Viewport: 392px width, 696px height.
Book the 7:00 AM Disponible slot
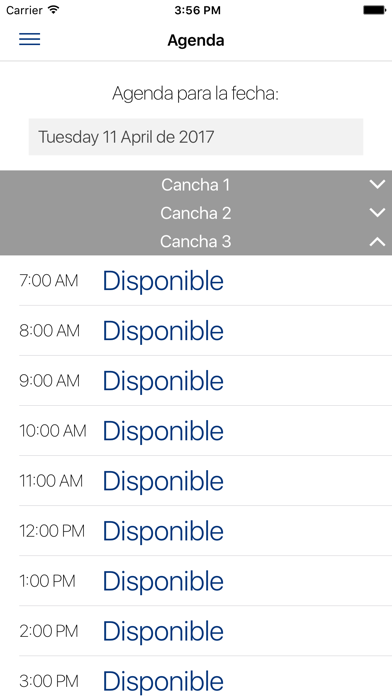[163, 281]
